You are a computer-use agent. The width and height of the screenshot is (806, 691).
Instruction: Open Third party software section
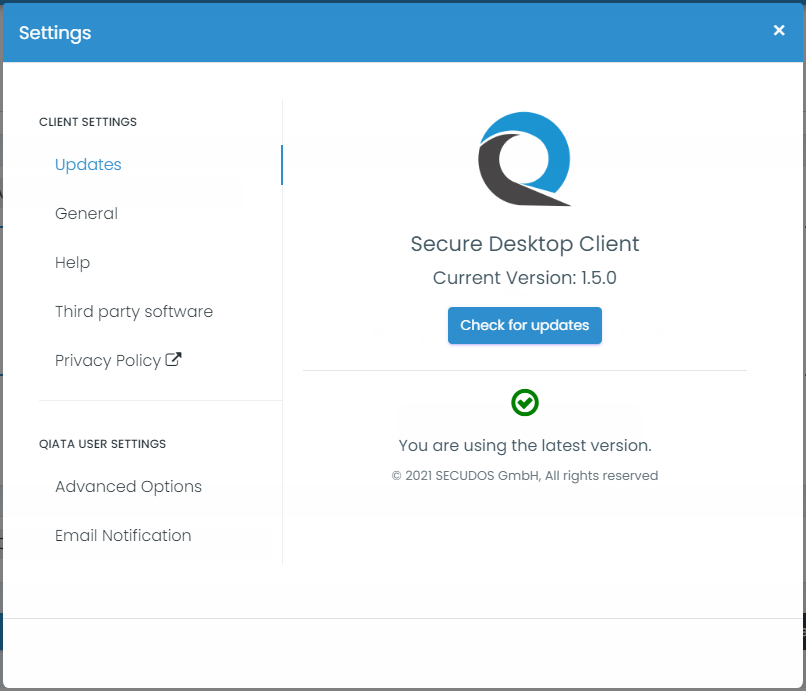coord(134,312)
